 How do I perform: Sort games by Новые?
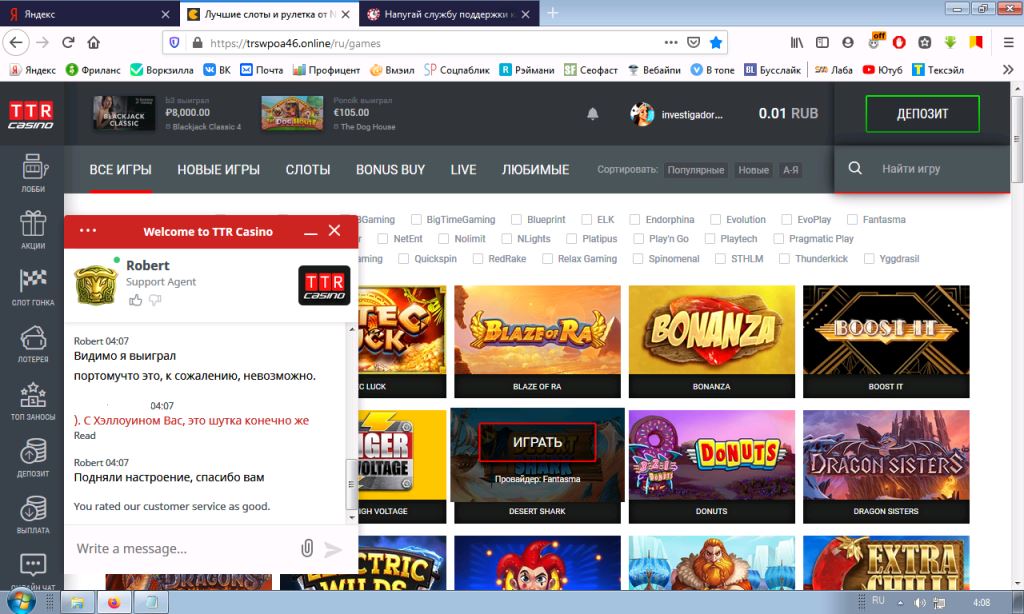[753, 170]
